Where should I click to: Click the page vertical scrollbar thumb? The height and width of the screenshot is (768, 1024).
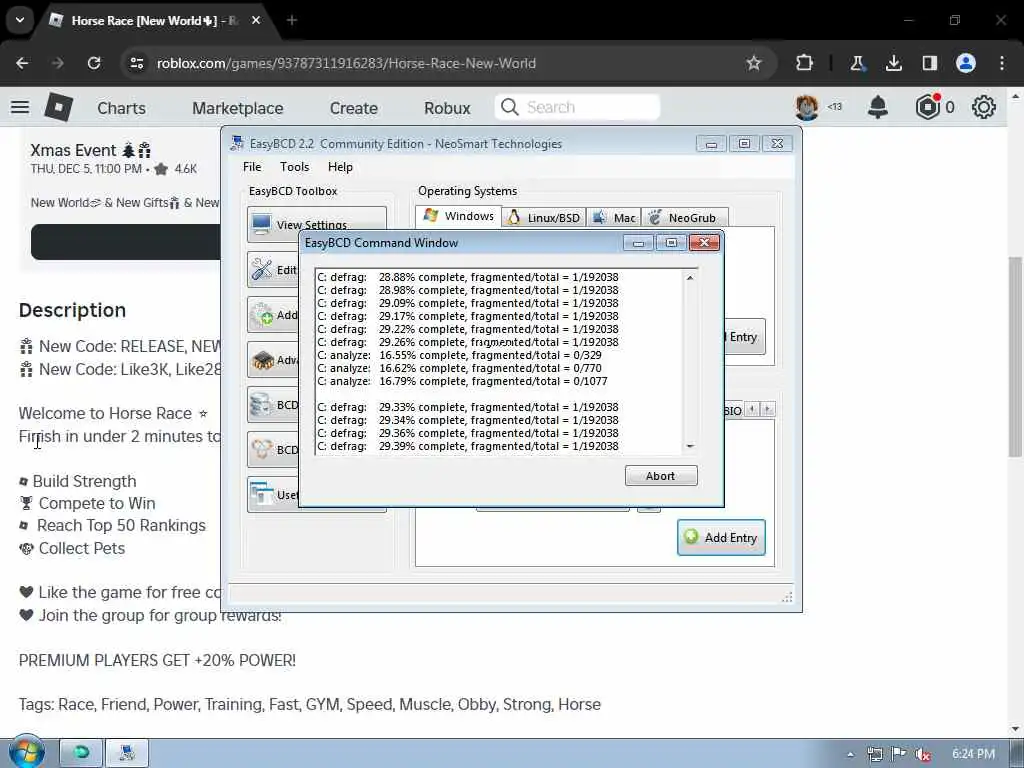[x=1015, y=357]
